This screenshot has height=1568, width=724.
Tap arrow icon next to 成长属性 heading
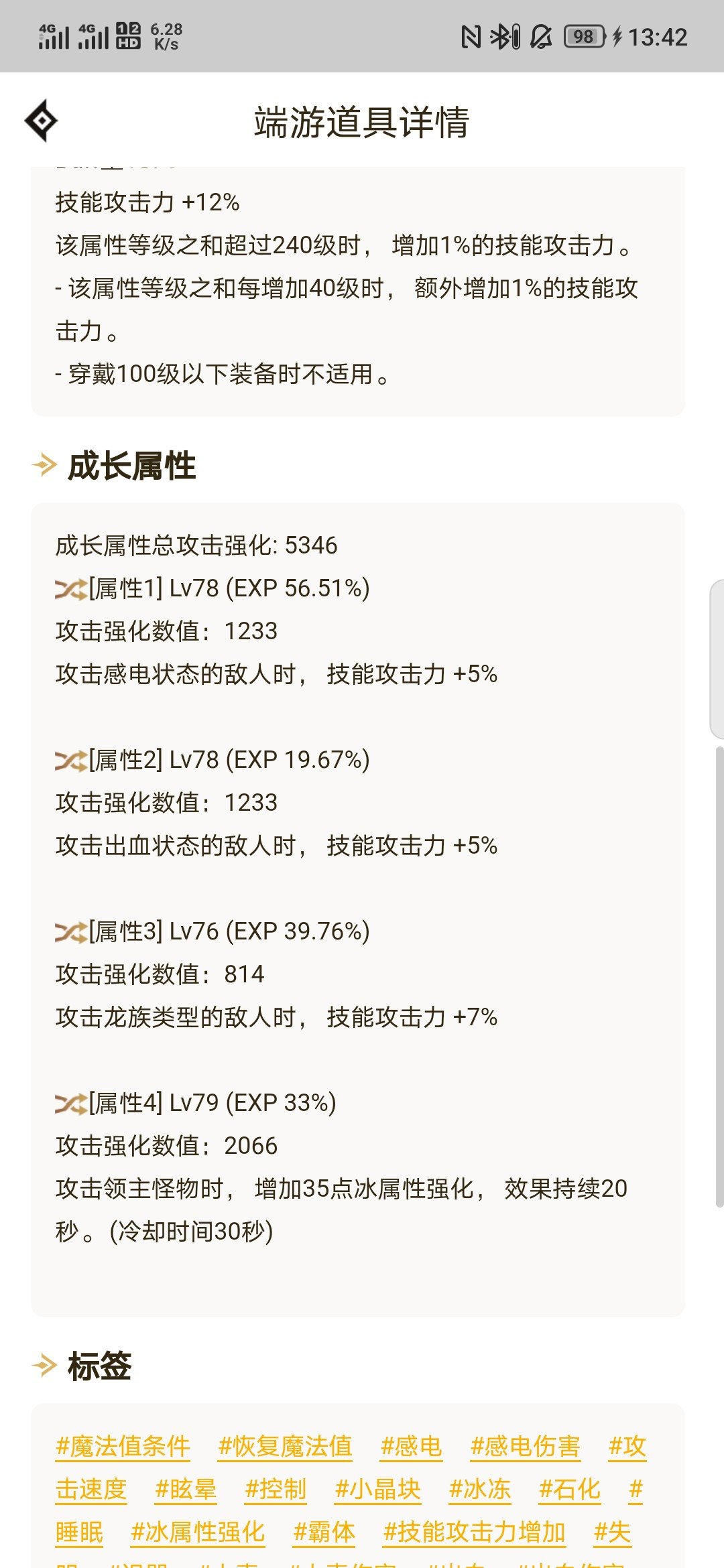pyautogui.click(x=44, y=465)
